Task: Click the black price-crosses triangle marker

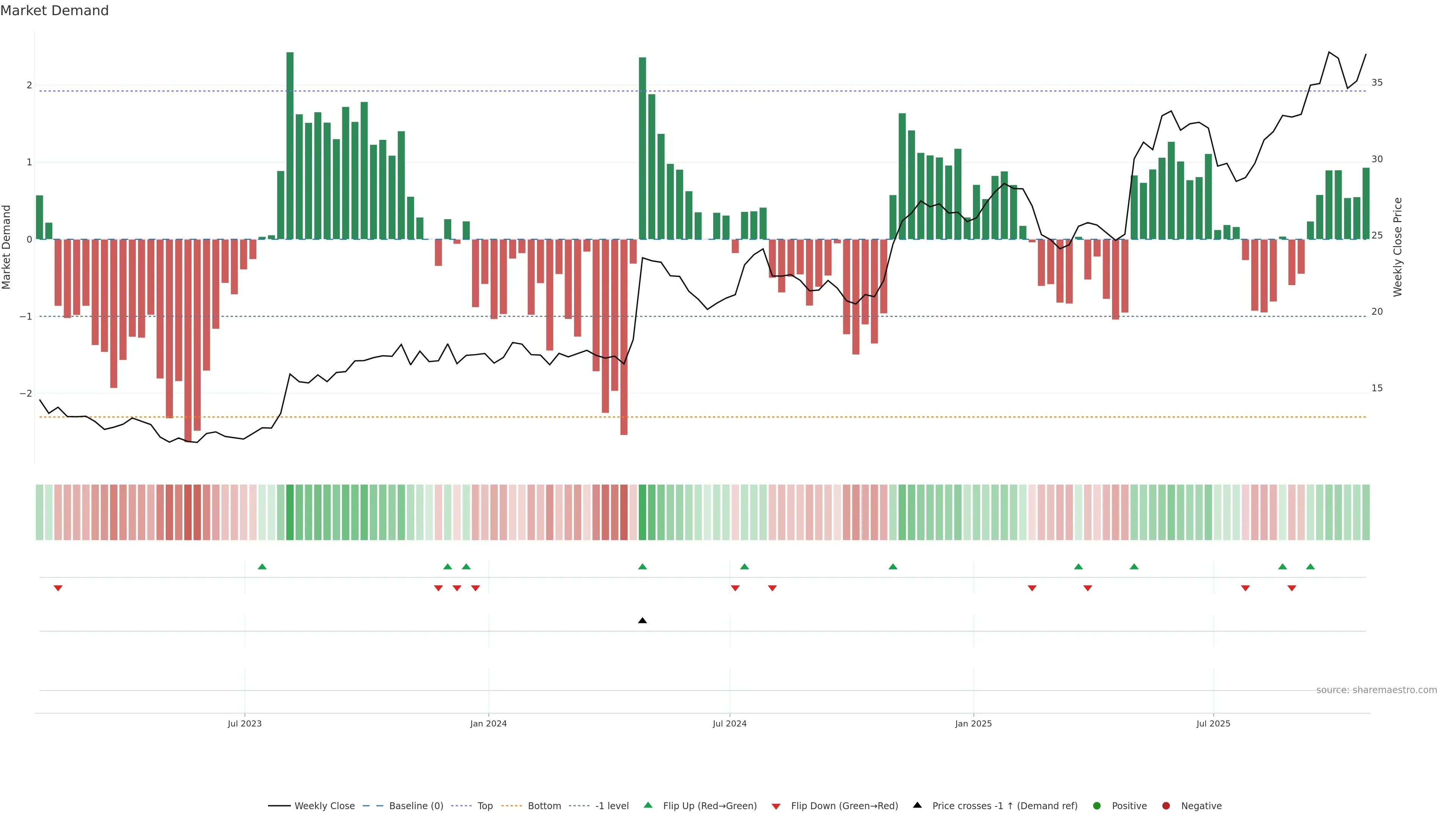Action: tap(642, 621)
